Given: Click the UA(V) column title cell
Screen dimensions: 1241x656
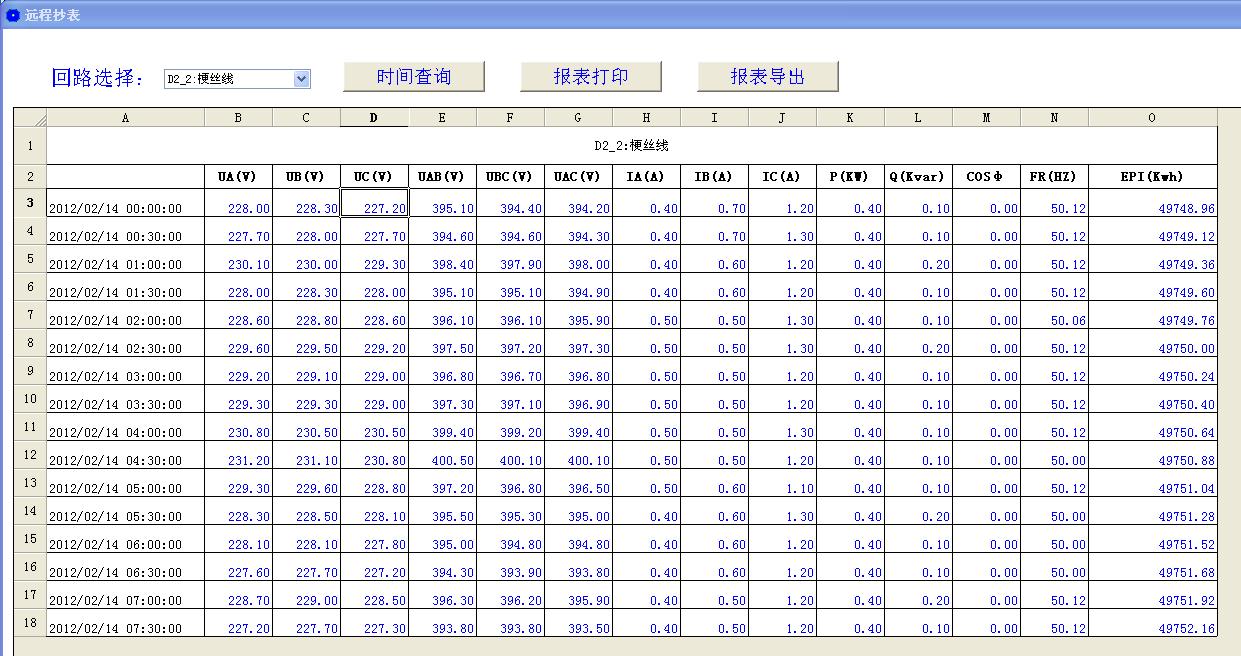Looking at the screenshot, I should pos(238,177).
